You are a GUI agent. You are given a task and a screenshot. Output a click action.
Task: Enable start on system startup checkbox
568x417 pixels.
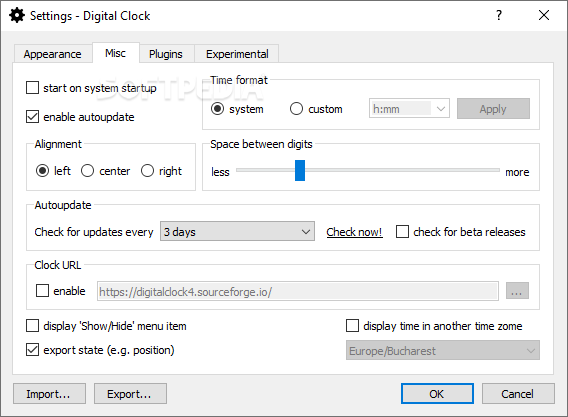[33, 88]
